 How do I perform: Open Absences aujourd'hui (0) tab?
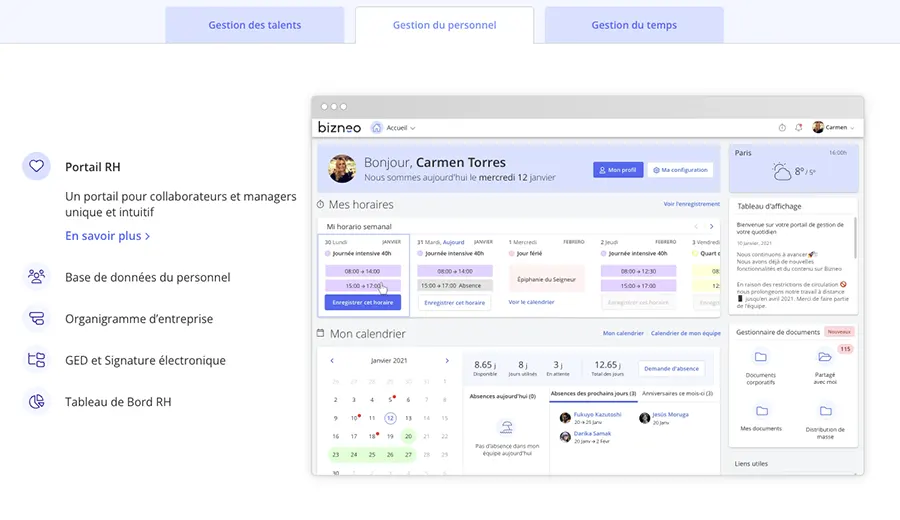tap(502, 396)
